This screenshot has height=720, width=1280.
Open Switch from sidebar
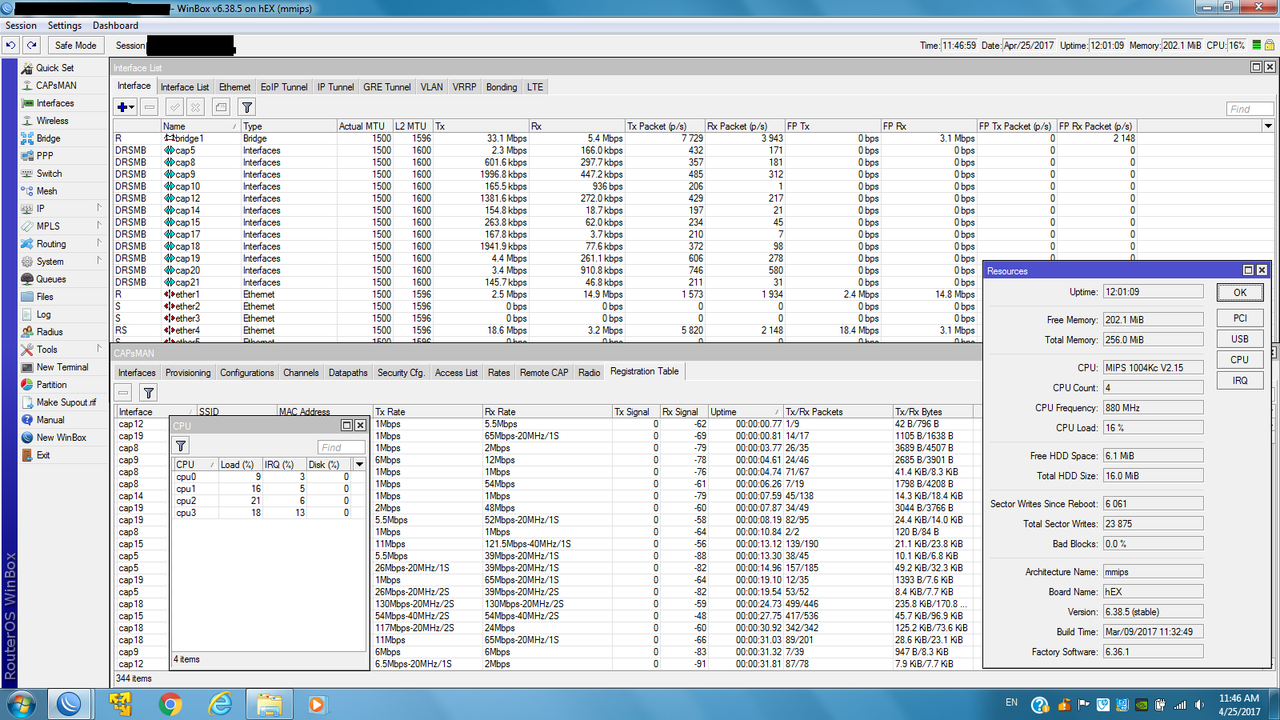(48, 173)
